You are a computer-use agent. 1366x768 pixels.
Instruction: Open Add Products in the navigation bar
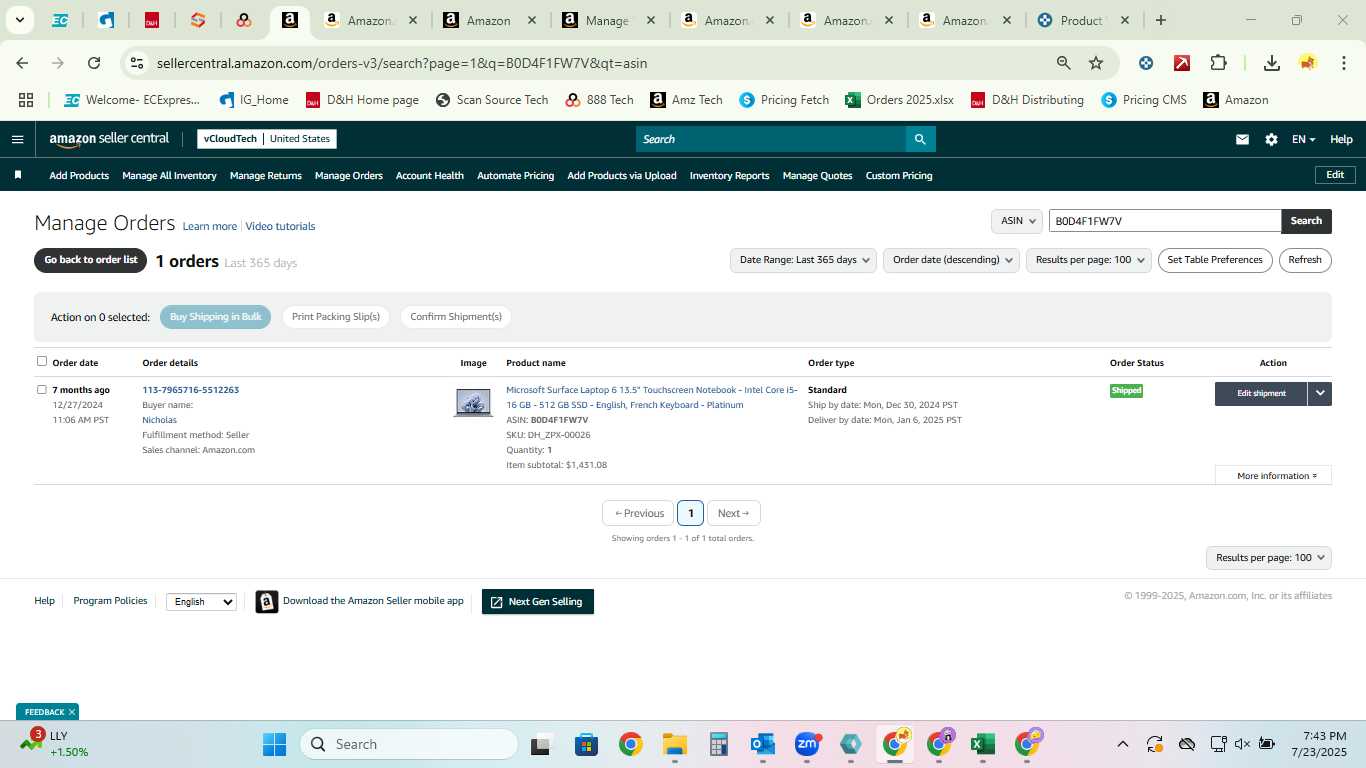(79, 175)
